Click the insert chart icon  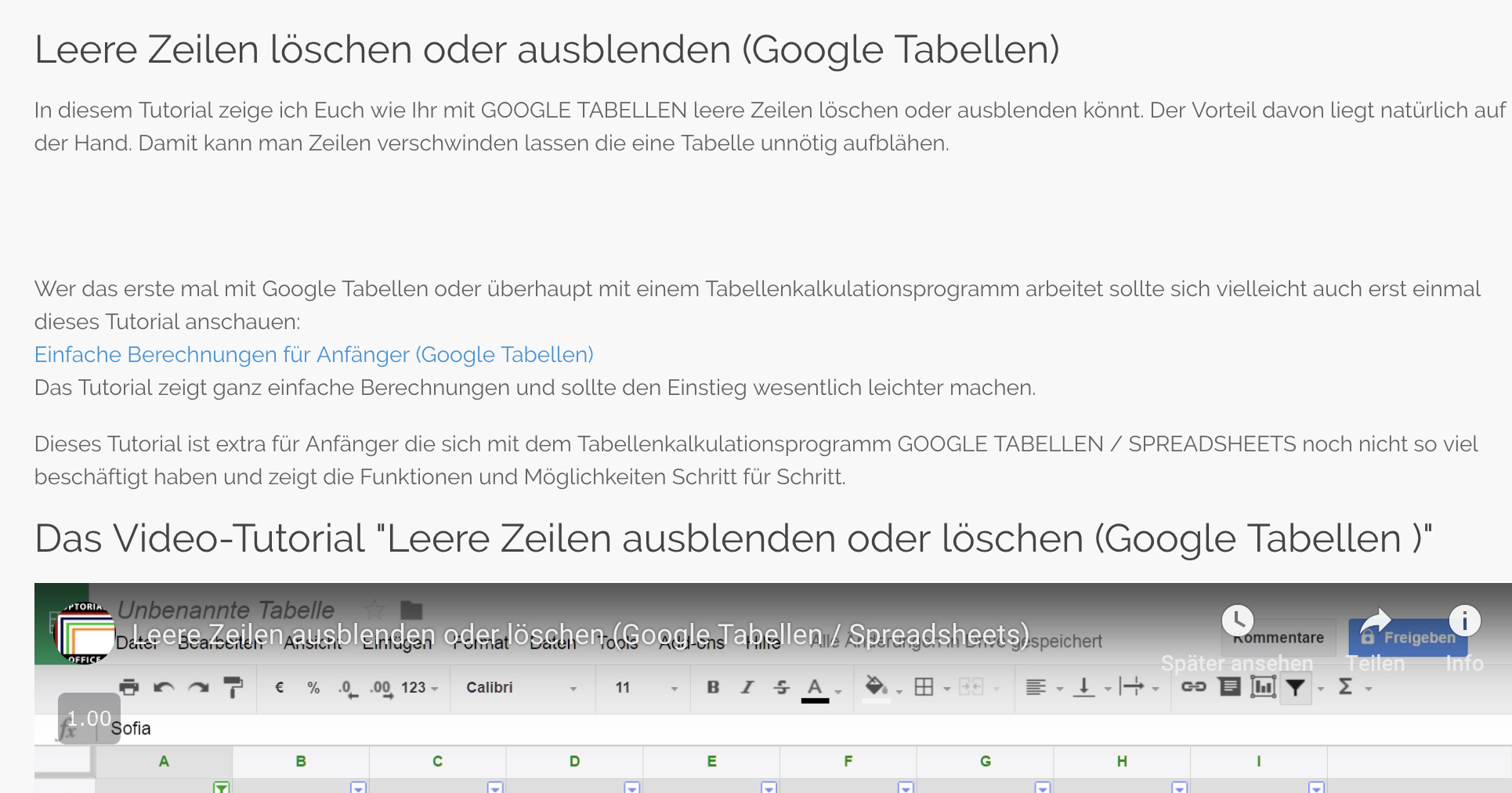click(1263, 687)
